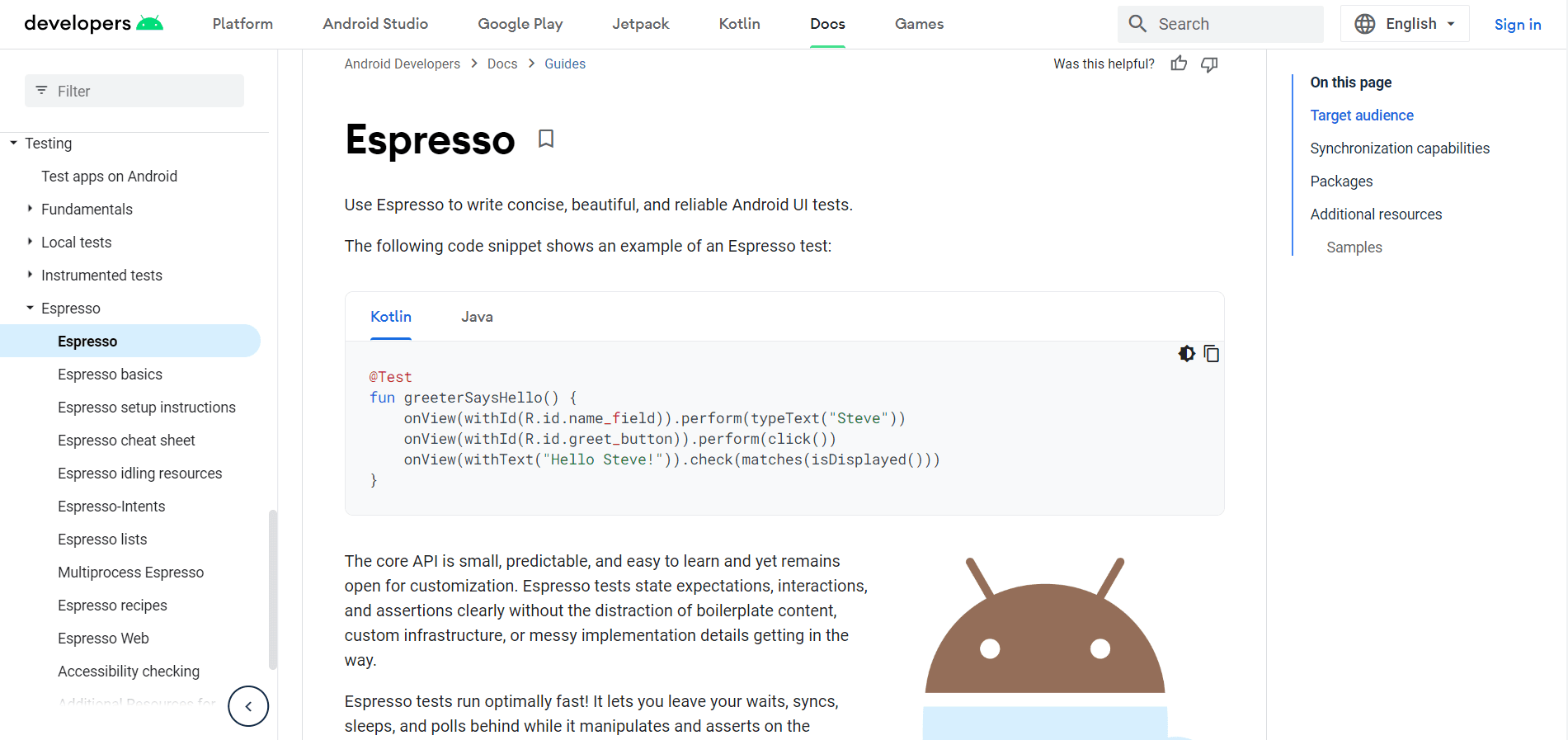Open the English language dropdown
The width and height of the screenshot is (1568, 740).
1420,24
